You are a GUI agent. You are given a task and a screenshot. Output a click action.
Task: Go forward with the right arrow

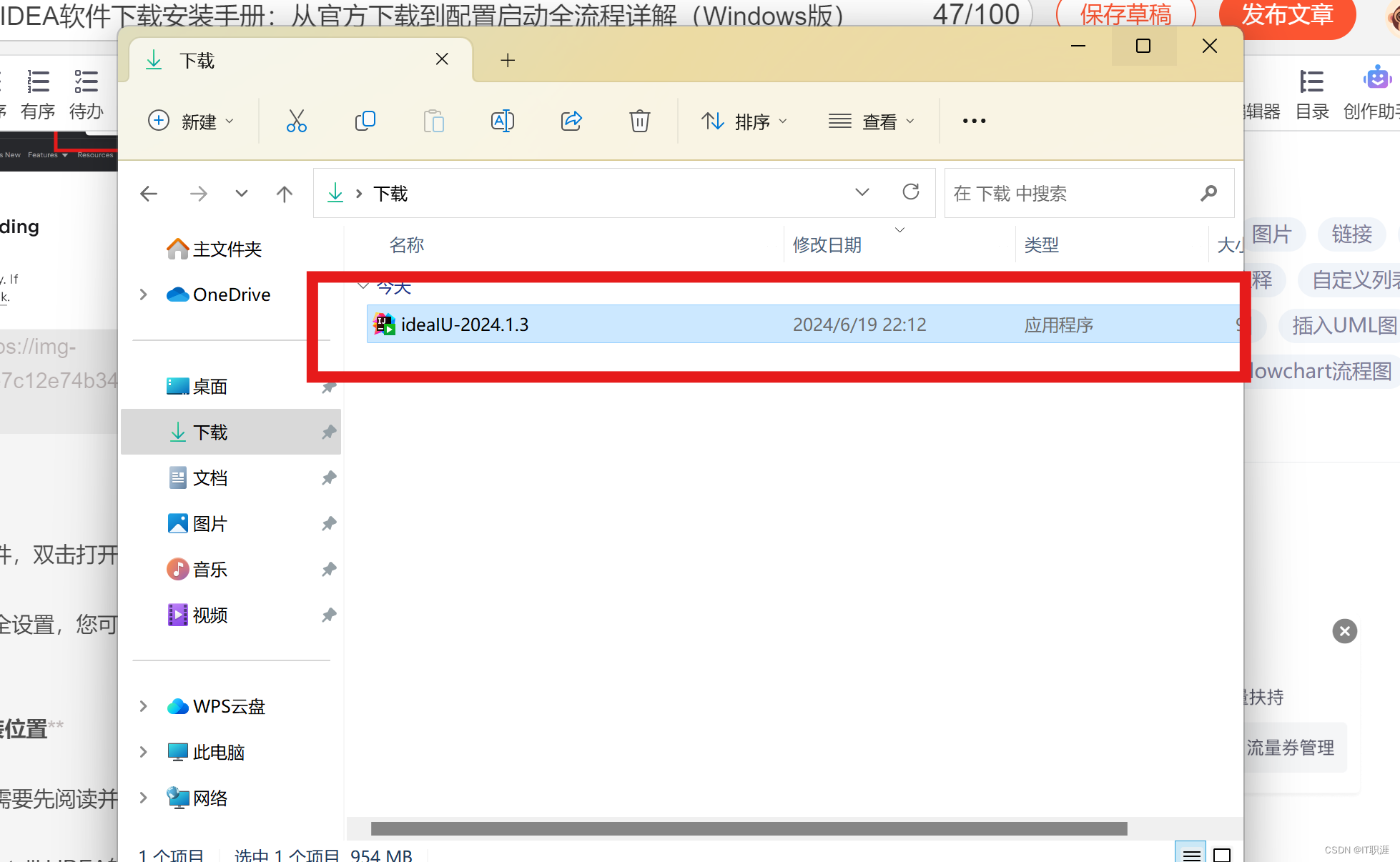coord(198,194)
